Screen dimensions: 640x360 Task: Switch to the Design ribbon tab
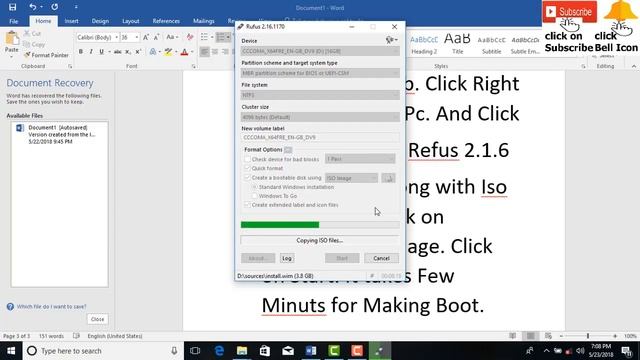click(x=100, y=21)
